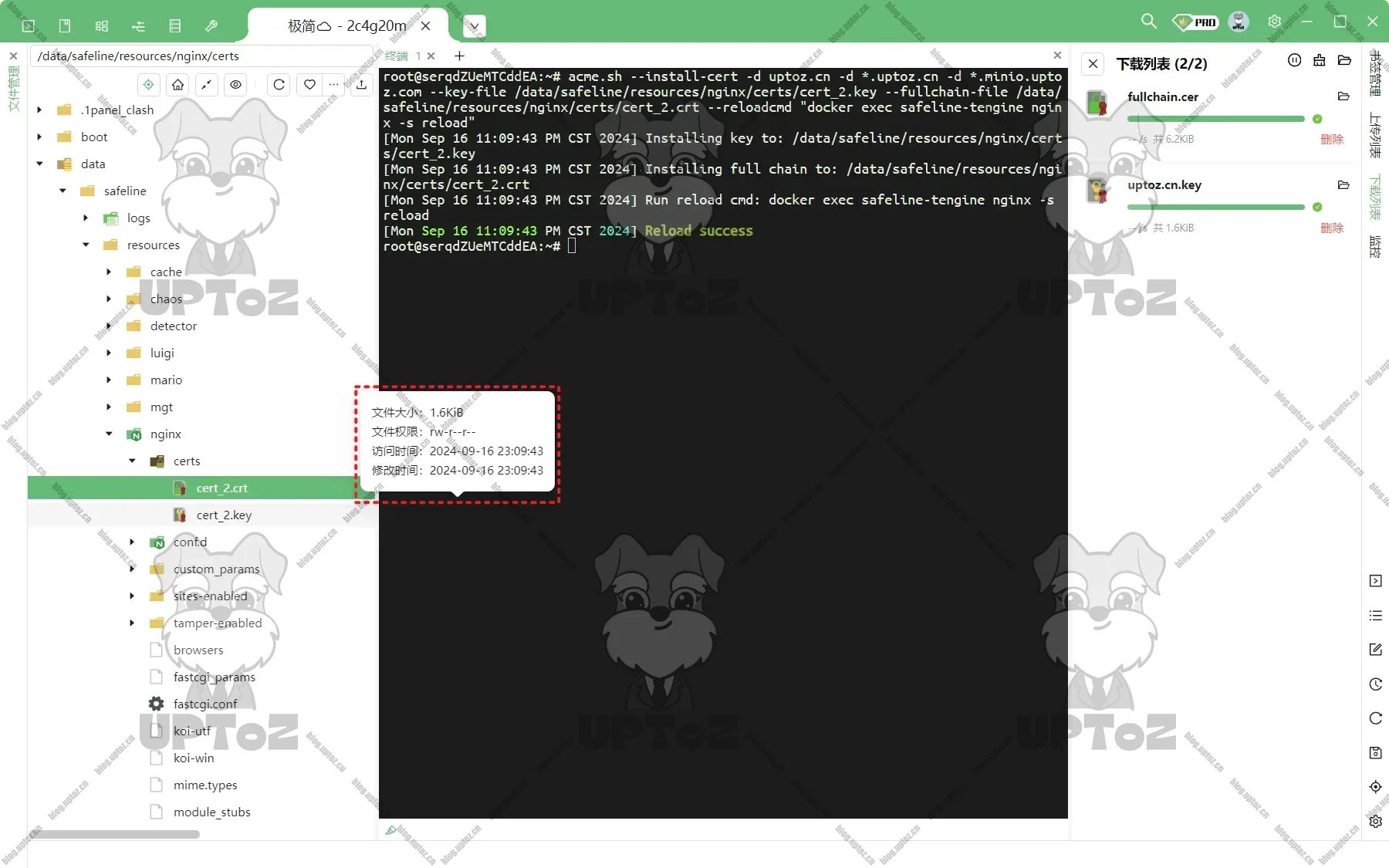The width and height of the screenshot is (1389, 868).
Task: Go to home directory in file panel
Action: (178, 85)
